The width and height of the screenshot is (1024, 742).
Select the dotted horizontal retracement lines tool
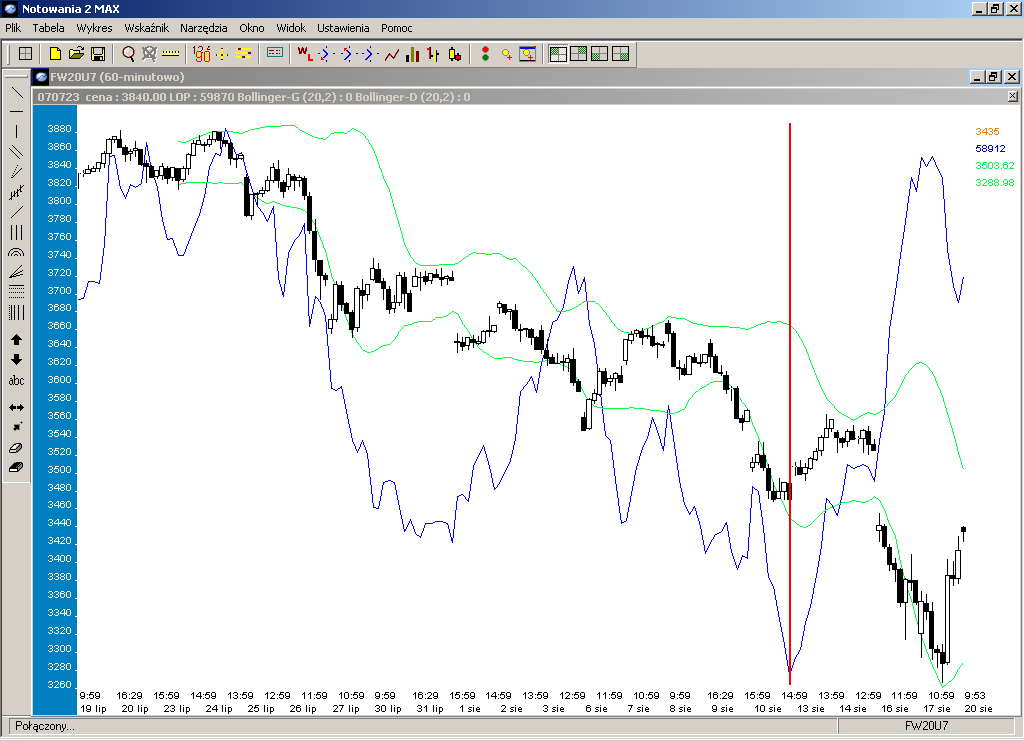click(x=16, y=292)
